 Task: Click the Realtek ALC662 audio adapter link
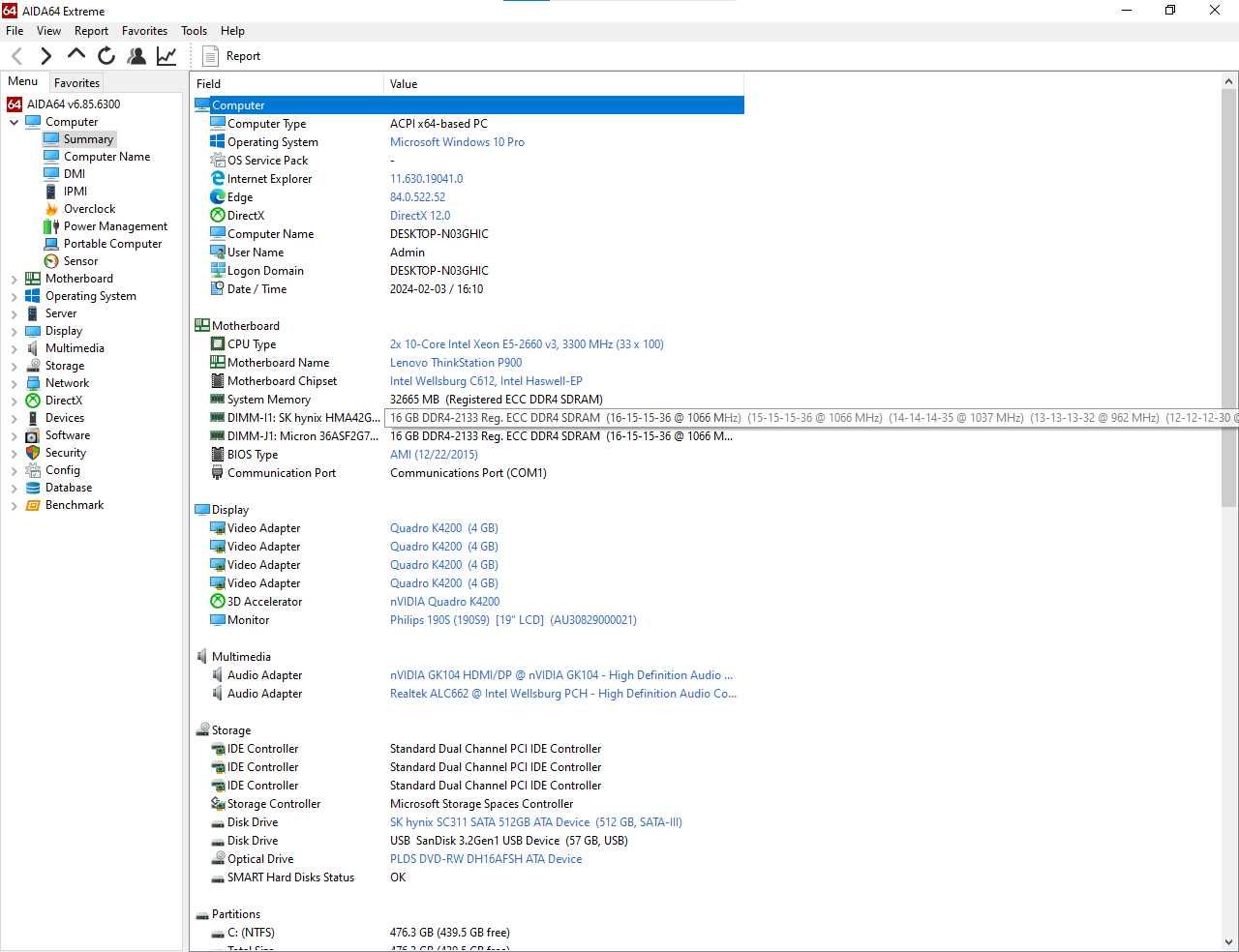563,694
